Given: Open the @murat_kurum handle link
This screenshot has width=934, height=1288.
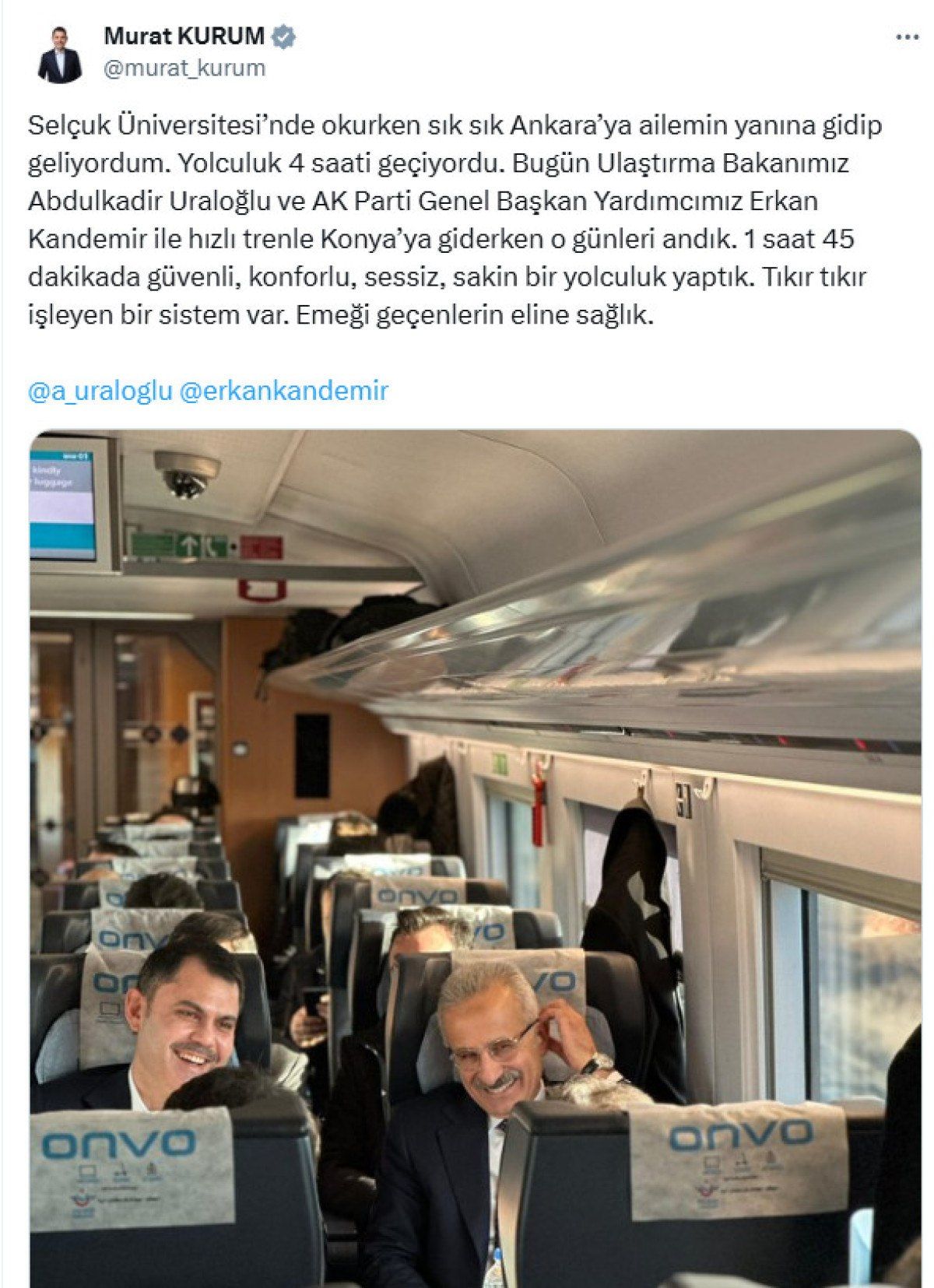Looking at the screenshot, I should pos(184,68).
